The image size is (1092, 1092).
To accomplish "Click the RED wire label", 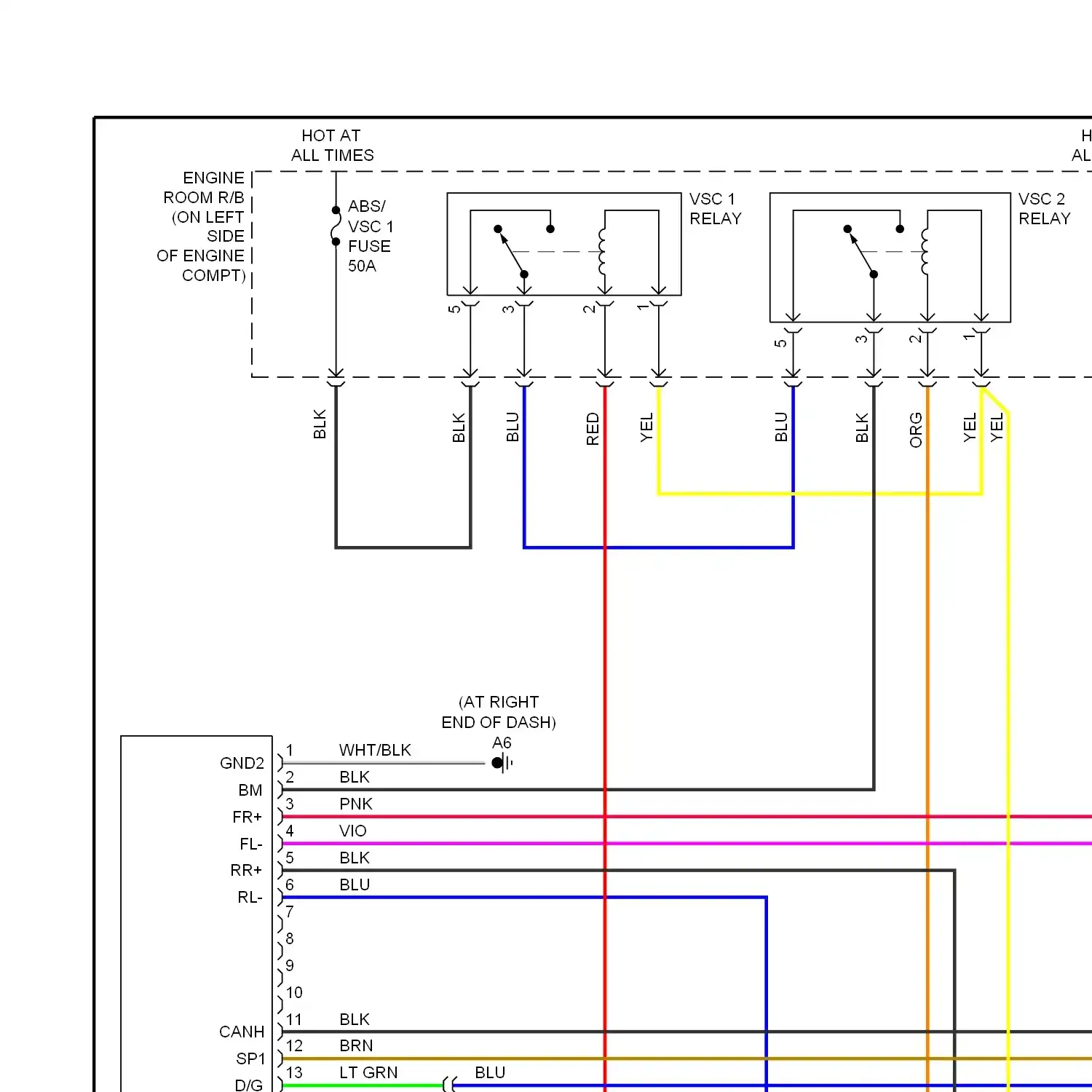I will click(x=593, y=429).
